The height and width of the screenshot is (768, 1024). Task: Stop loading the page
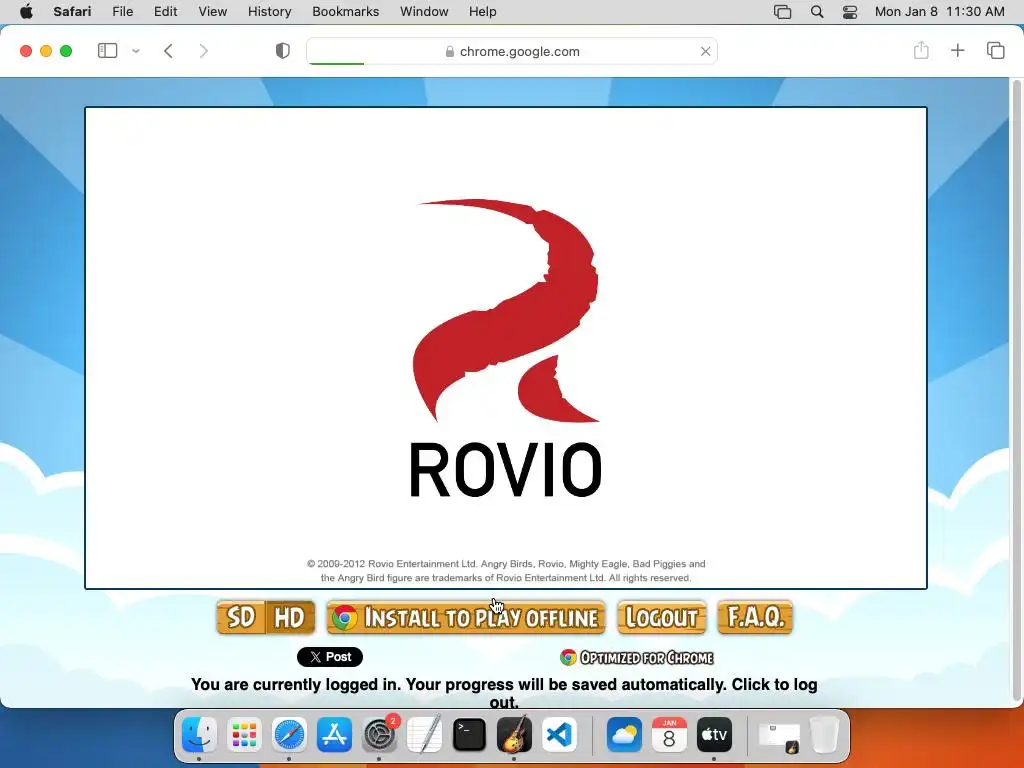pyautogui.click(x=705, y=51)
